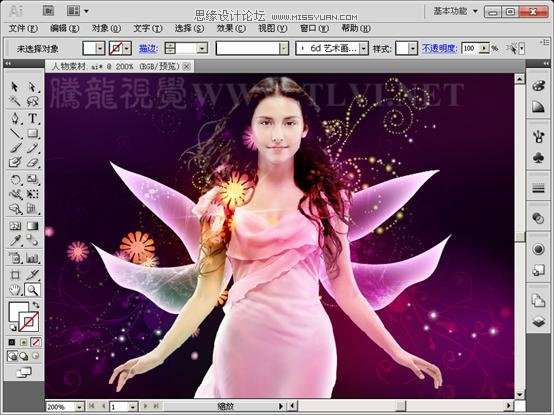Enable Draw Normal mode
This screenshot has width=554, height=415.
(12, 356)
